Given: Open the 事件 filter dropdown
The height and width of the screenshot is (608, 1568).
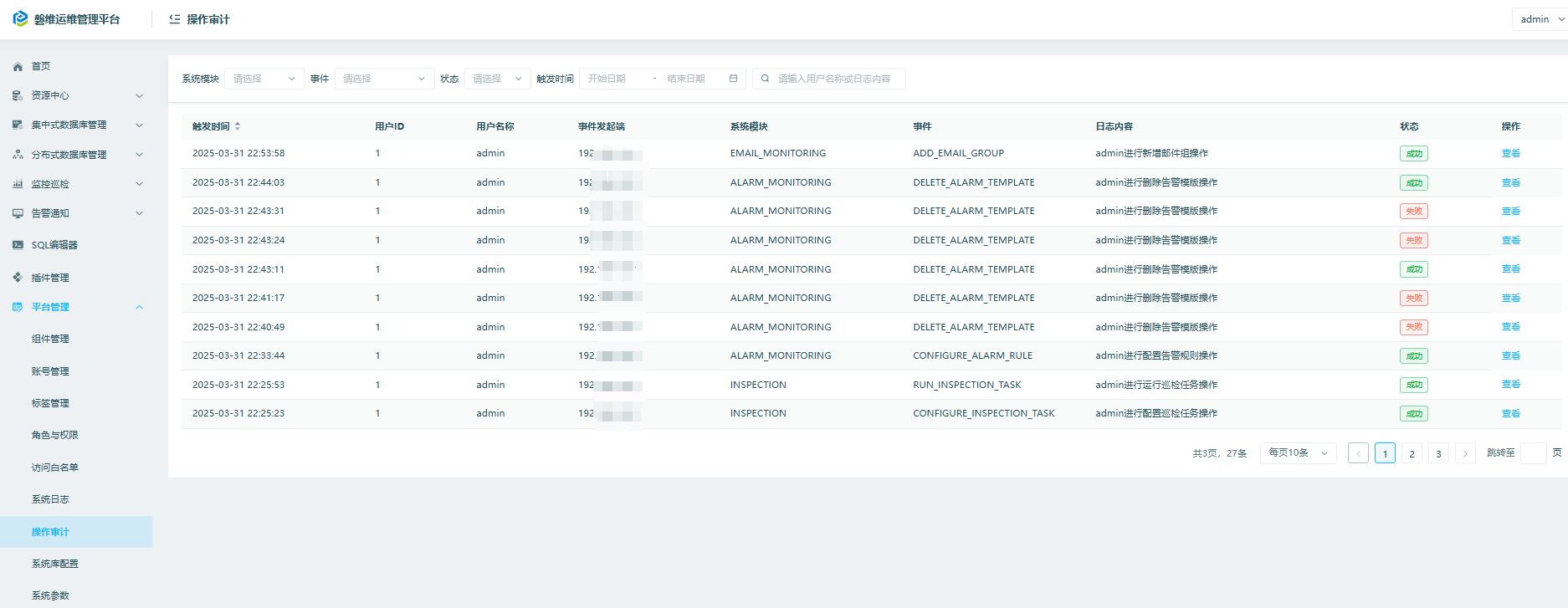Looking at the screenshot, I should click(x=385, y=79).
